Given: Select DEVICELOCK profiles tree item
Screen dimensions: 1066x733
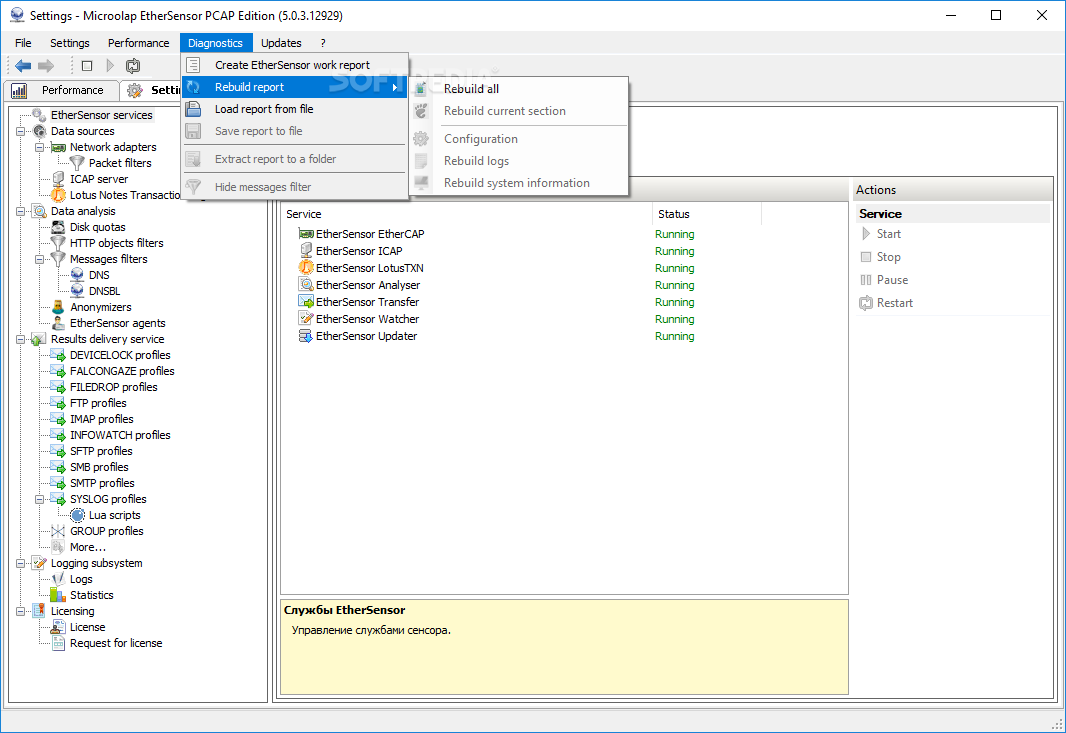Looking at the screenshot, I should click(x=120, y=356).
